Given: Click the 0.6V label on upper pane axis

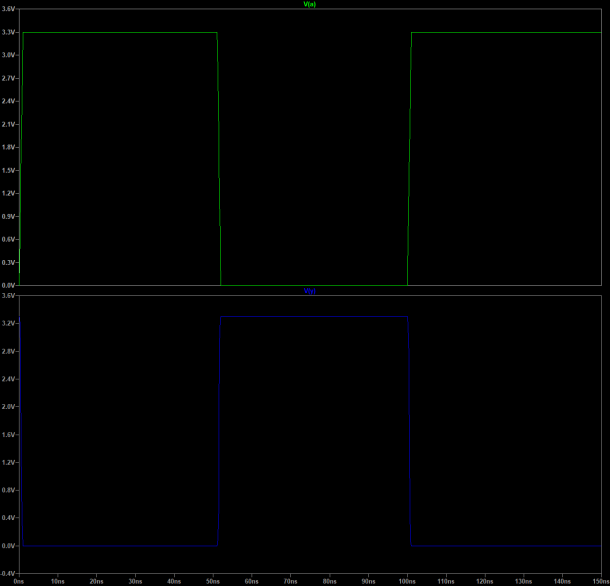Looking at the screenshot, I should (x=8, y=239).
